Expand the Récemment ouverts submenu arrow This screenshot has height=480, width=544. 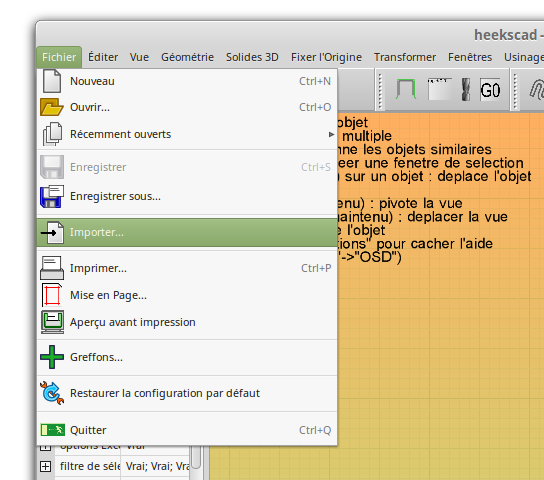click(x=331, y=134)
